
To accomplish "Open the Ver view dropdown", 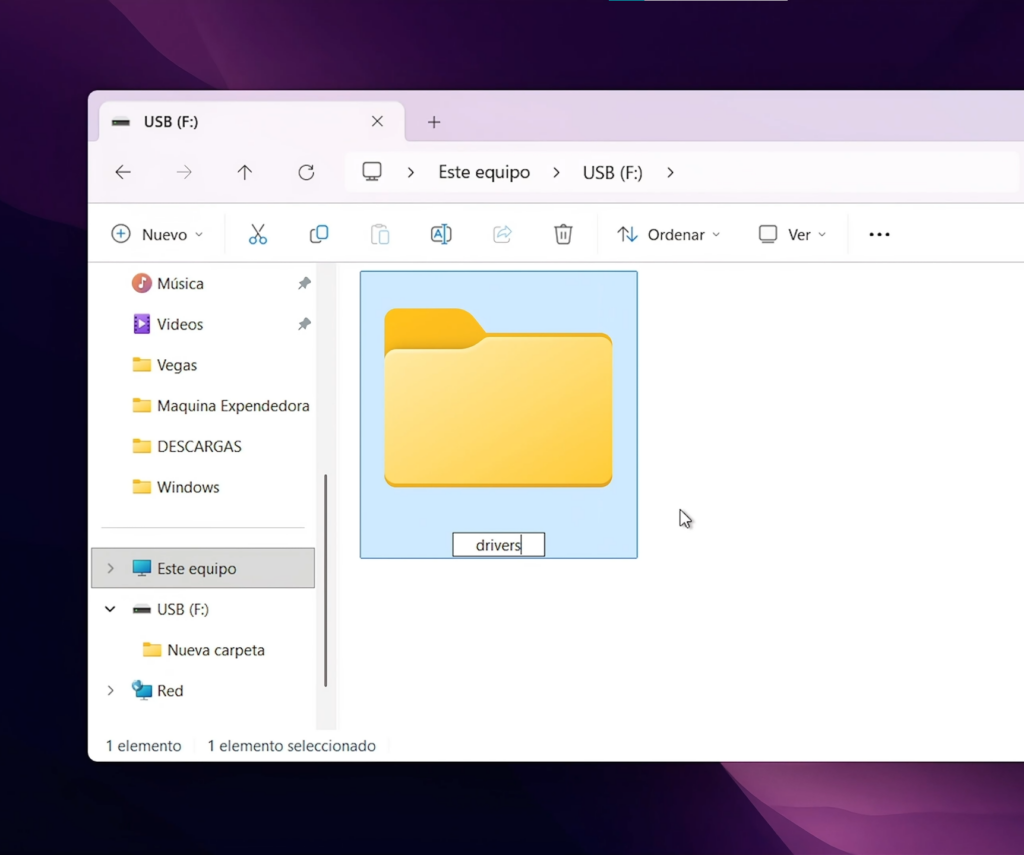I will point(793,234).
